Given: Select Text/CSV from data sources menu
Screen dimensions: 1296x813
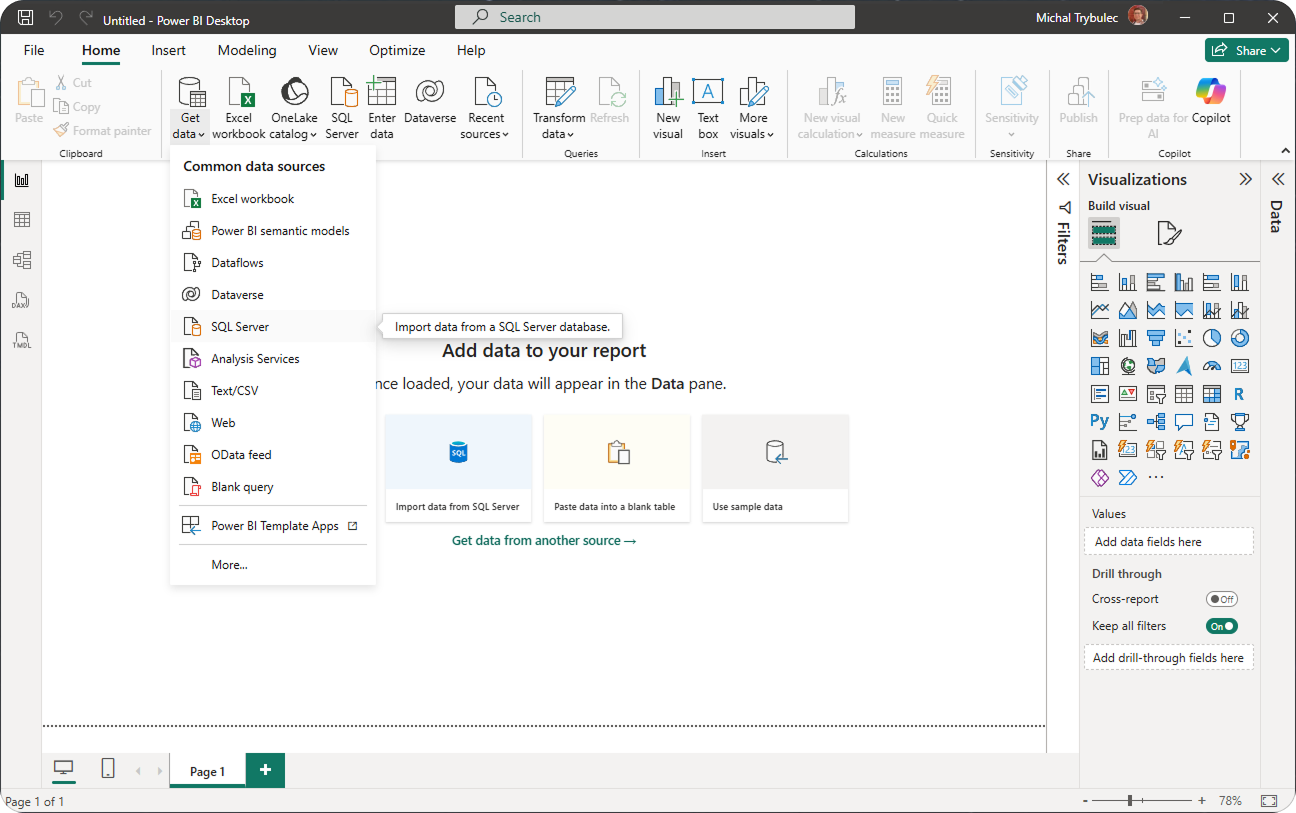Looking at the screenshot, I should point(235,391).
